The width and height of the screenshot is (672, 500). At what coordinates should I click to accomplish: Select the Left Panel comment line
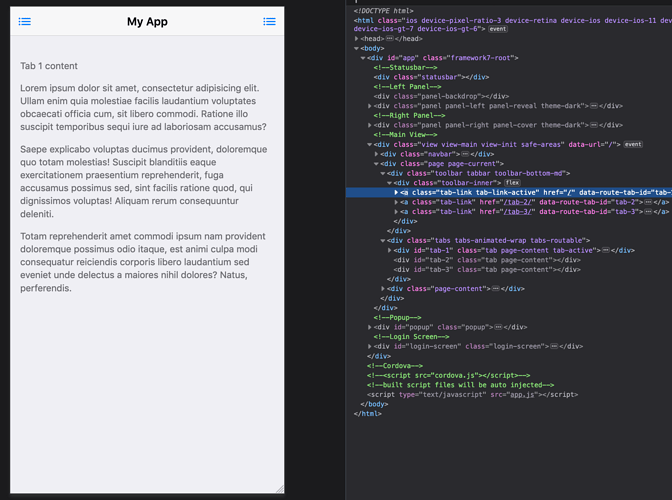407,87
